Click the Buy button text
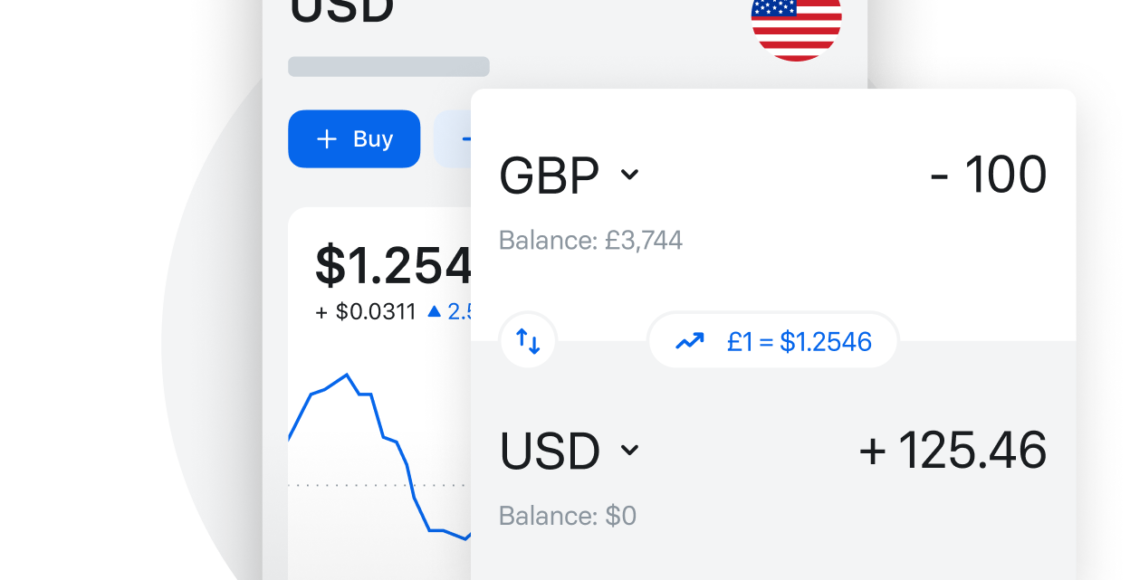Image resolution: width=1130 pixels, height=580 pixels. coord(373,139)
